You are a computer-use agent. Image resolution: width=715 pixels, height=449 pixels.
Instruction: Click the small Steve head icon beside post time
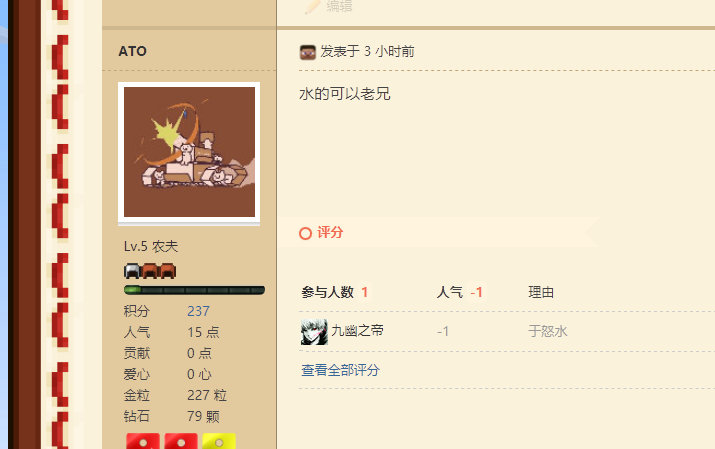pyautogui.click(x=308, y=52)
